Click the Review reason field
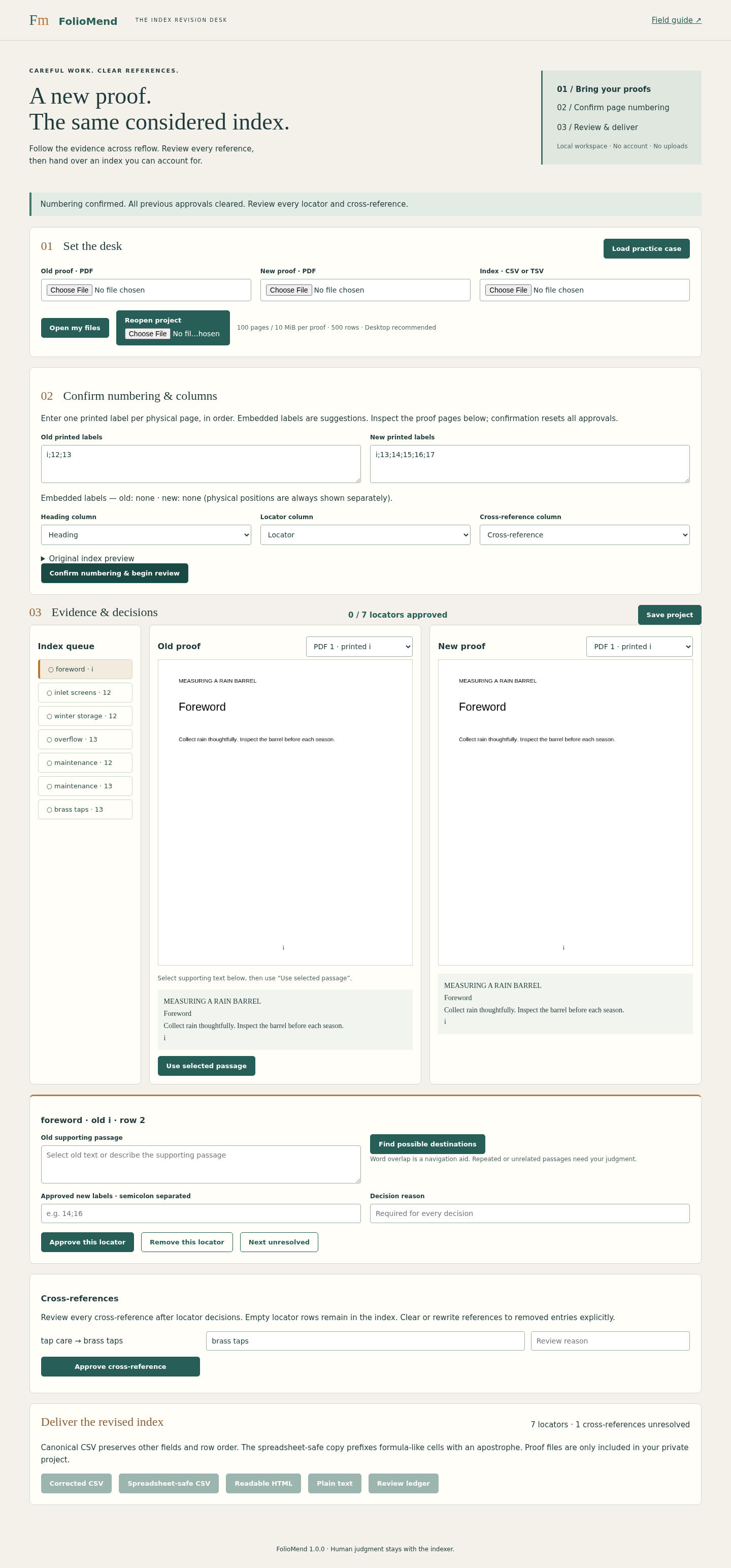Image resolution: width=731 pixels, height=1568 pixels. (610, 1341)
